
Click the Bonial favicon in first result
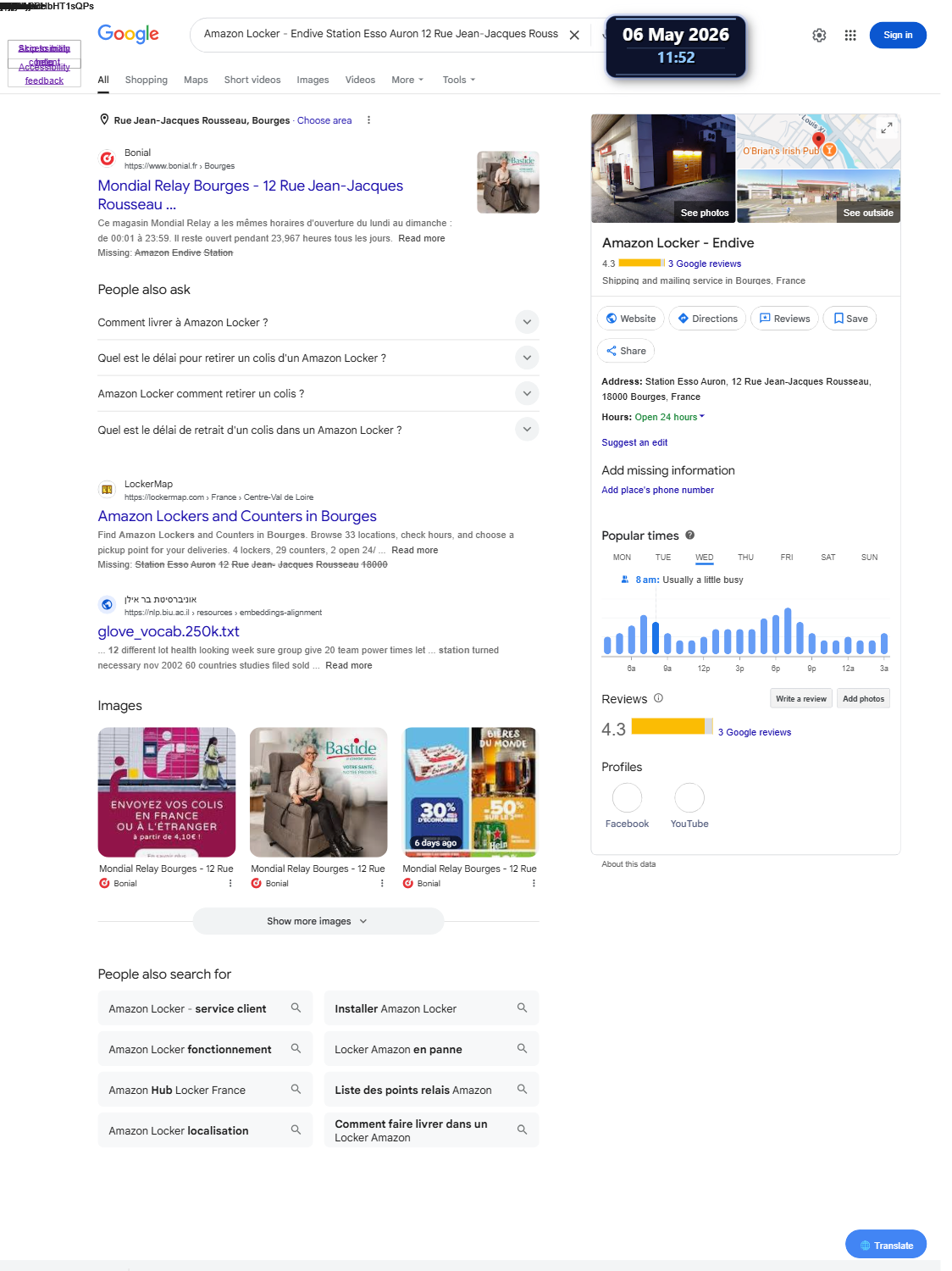point(107,158)
